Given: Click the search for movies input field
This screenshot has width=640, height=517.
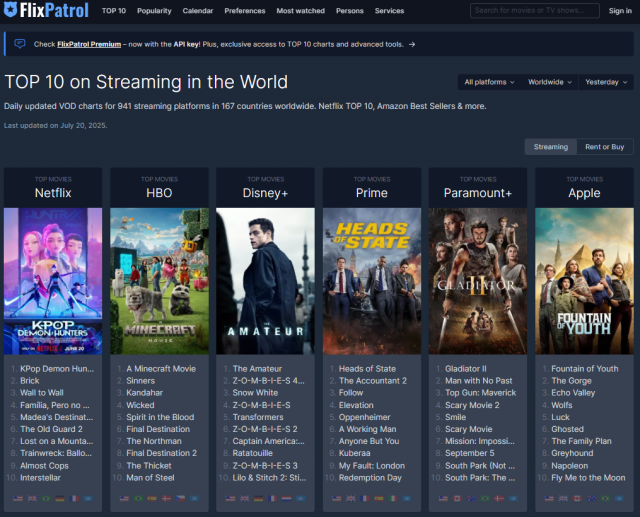Looking at the screenshot, I should (x=535, y=11).
